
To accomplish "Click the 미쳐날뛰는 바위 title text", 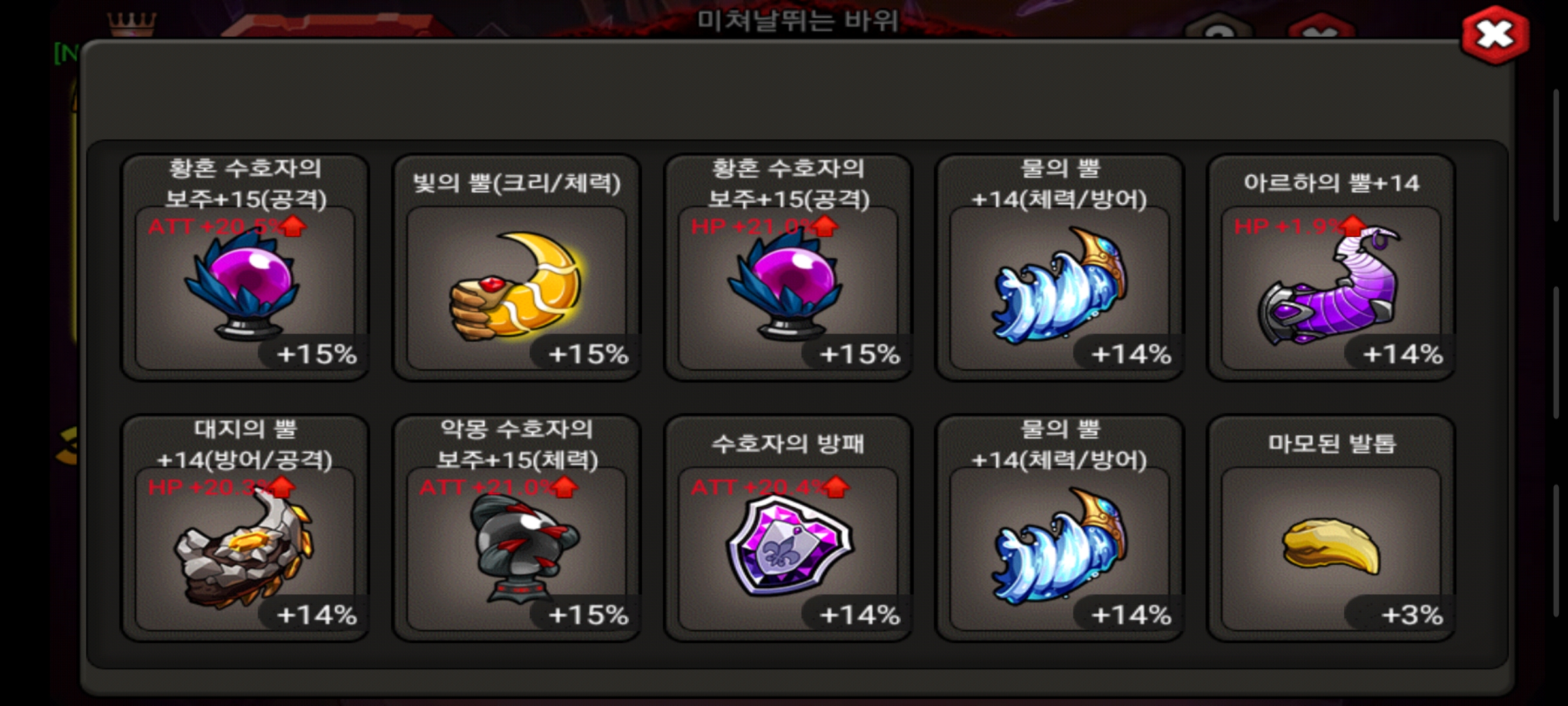I will 797,21.
